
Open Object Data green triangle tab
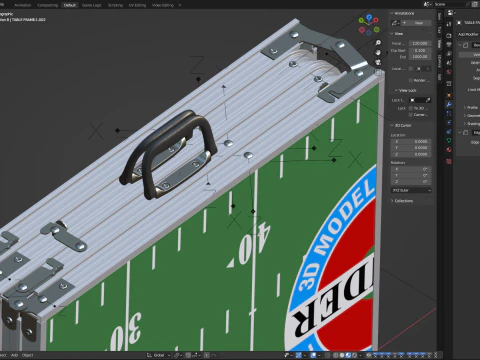point(449,141)
